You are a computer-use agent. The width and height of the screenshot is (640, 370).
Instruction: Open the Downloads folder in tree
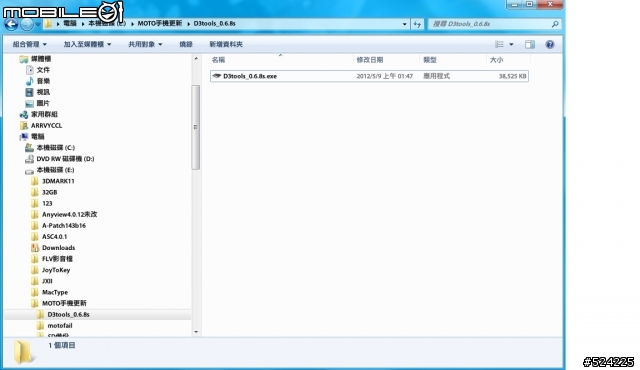click(x=58, y=248)
